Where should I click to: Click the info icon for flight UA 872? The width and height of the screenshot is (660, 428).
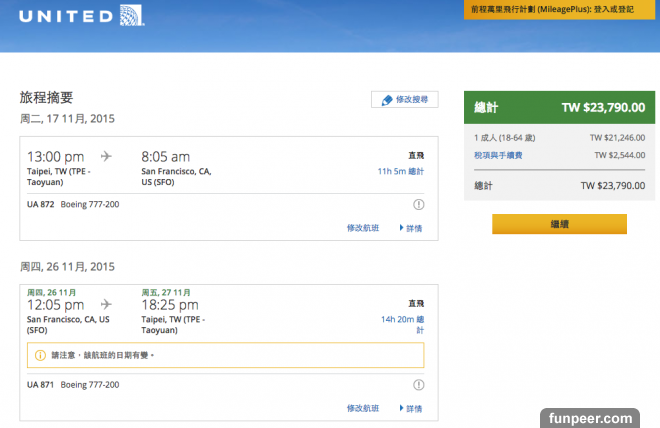[418, 205]
